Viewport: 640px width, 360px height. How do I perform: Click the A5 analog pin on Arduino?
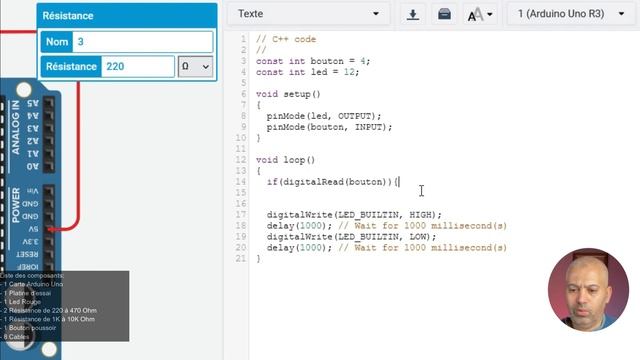49,103
